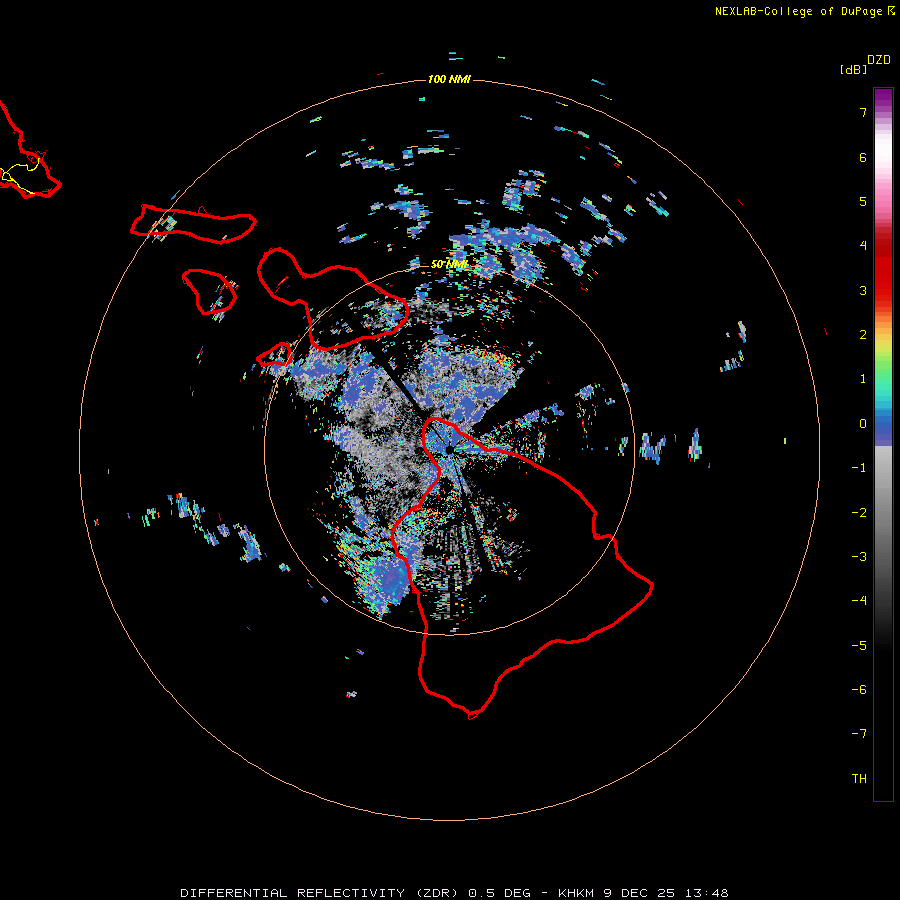Click the 3 value on color scale
This screenshot has width=900, height=900.
(x=863, y=290)
